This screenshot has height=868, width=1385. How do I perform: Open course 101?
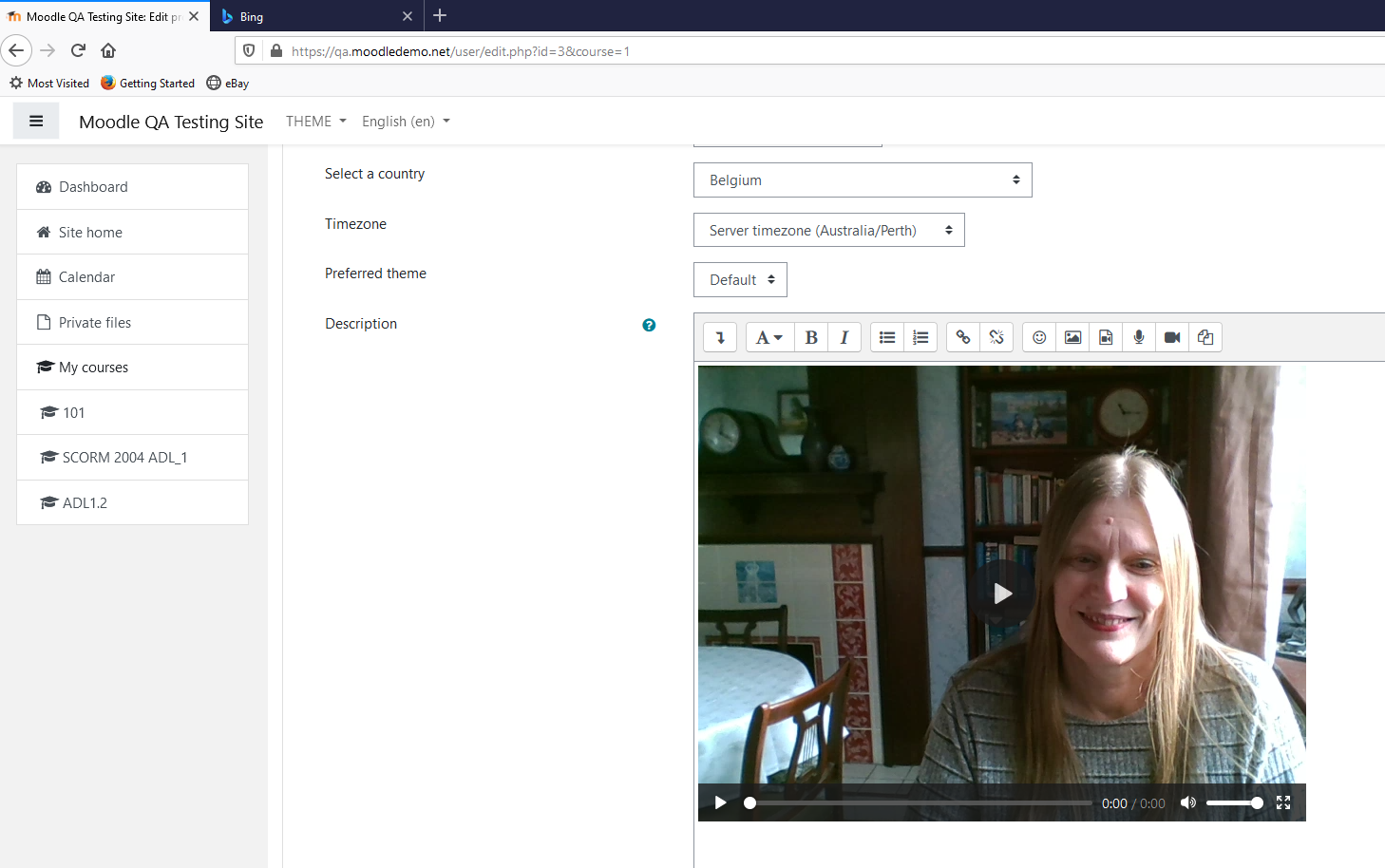tap(132, 413)
